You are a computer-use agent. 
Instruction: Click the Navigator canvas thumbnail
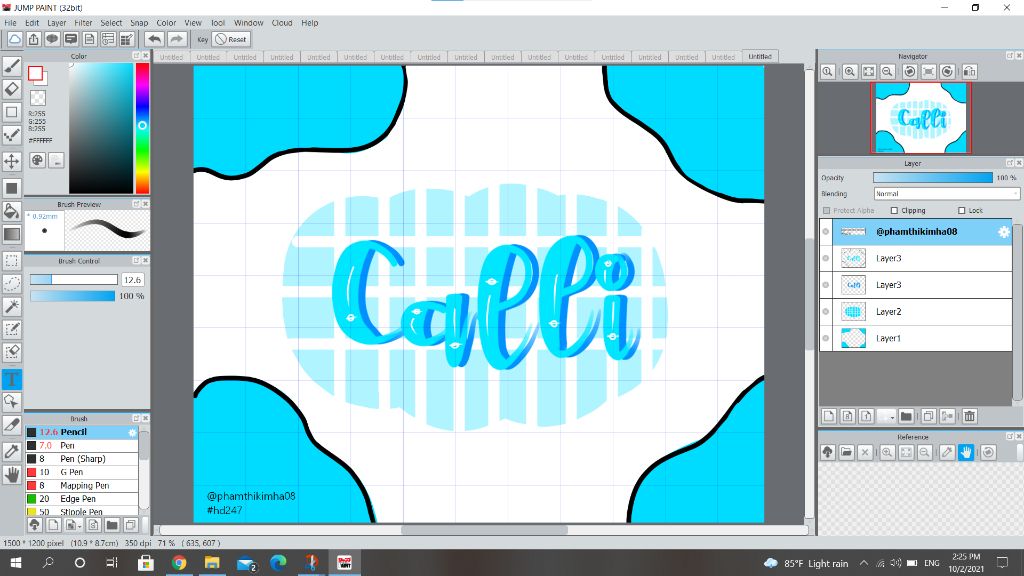coord(921,118)
